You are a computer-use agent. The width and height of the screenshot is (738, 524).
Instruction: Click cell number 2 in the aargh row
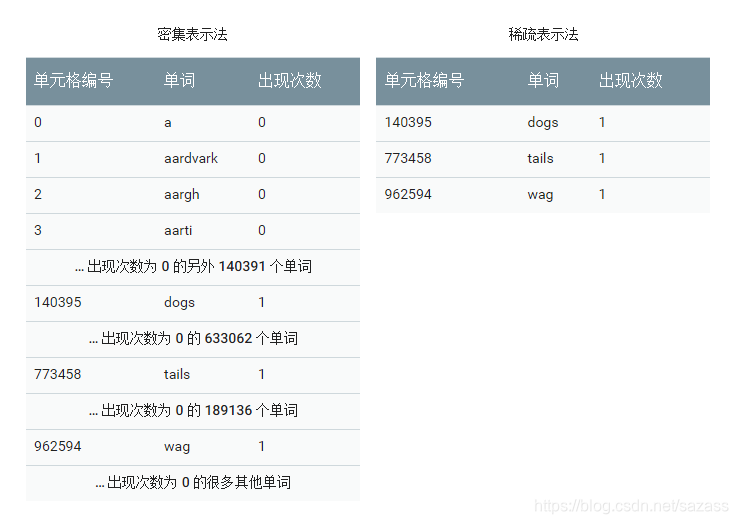tap(38, 194)
